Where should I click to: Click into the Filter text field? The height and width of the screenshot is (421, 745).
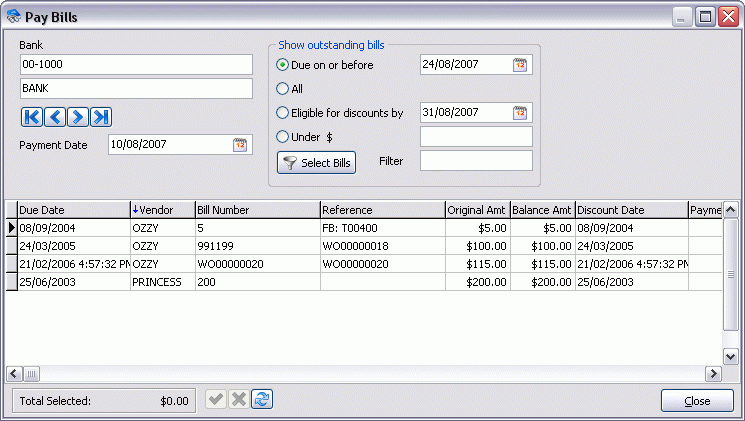pyautogui.click(x=476, y=161)
